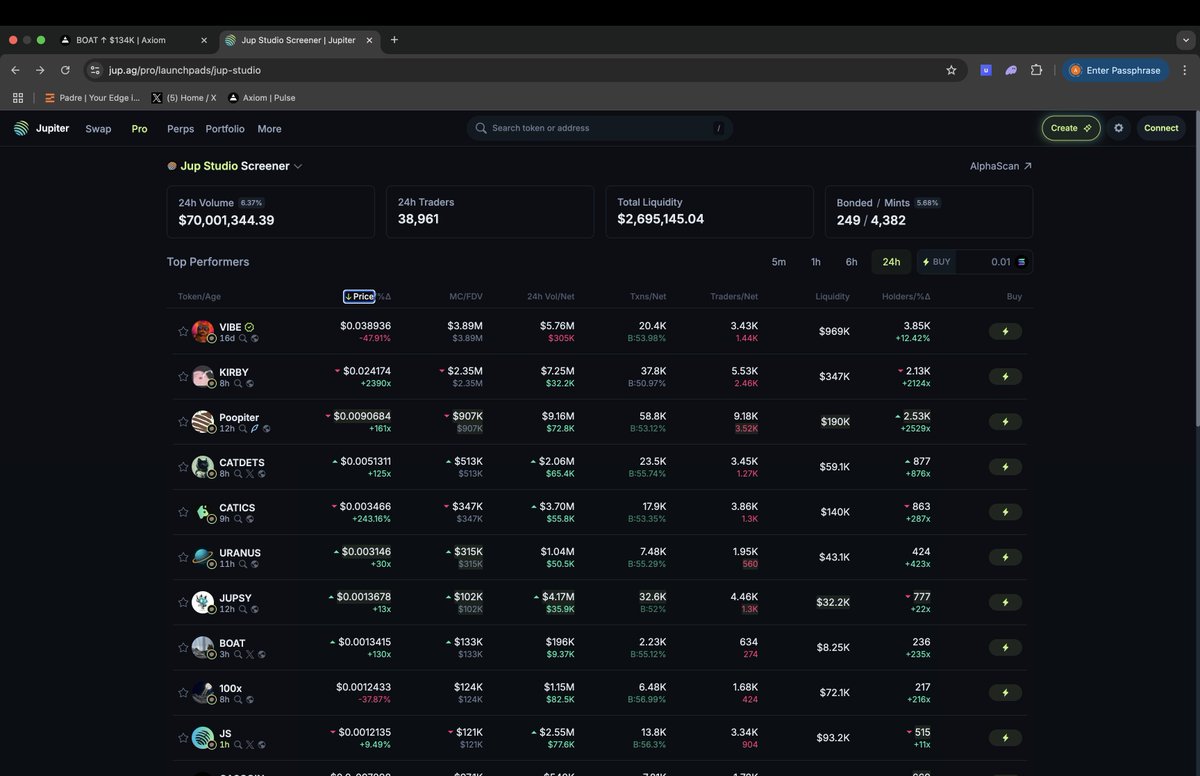
Task: Open the More nav menu
Action: (x=269, y=129)
